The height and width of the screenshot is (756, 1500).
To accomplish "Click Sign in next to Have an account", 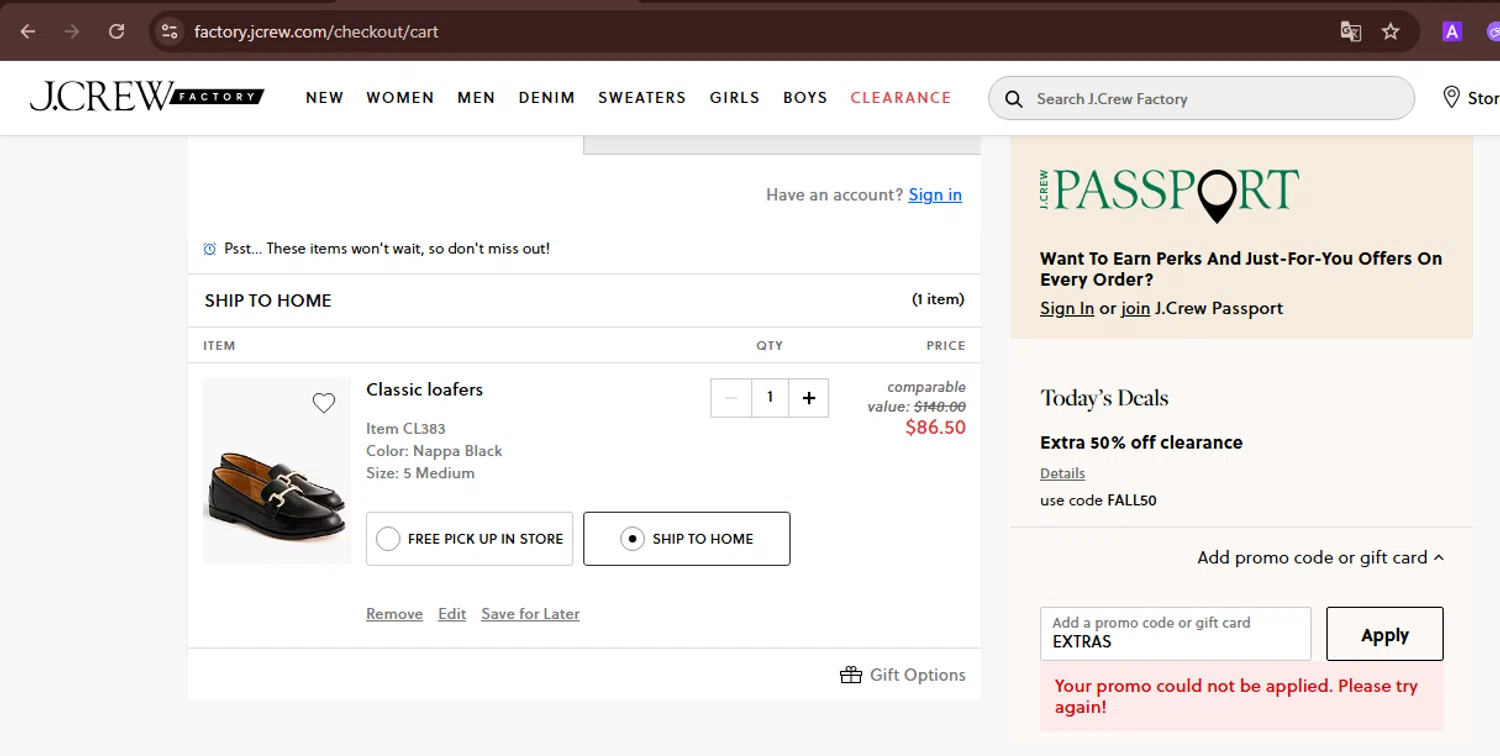I will [935, 195].
